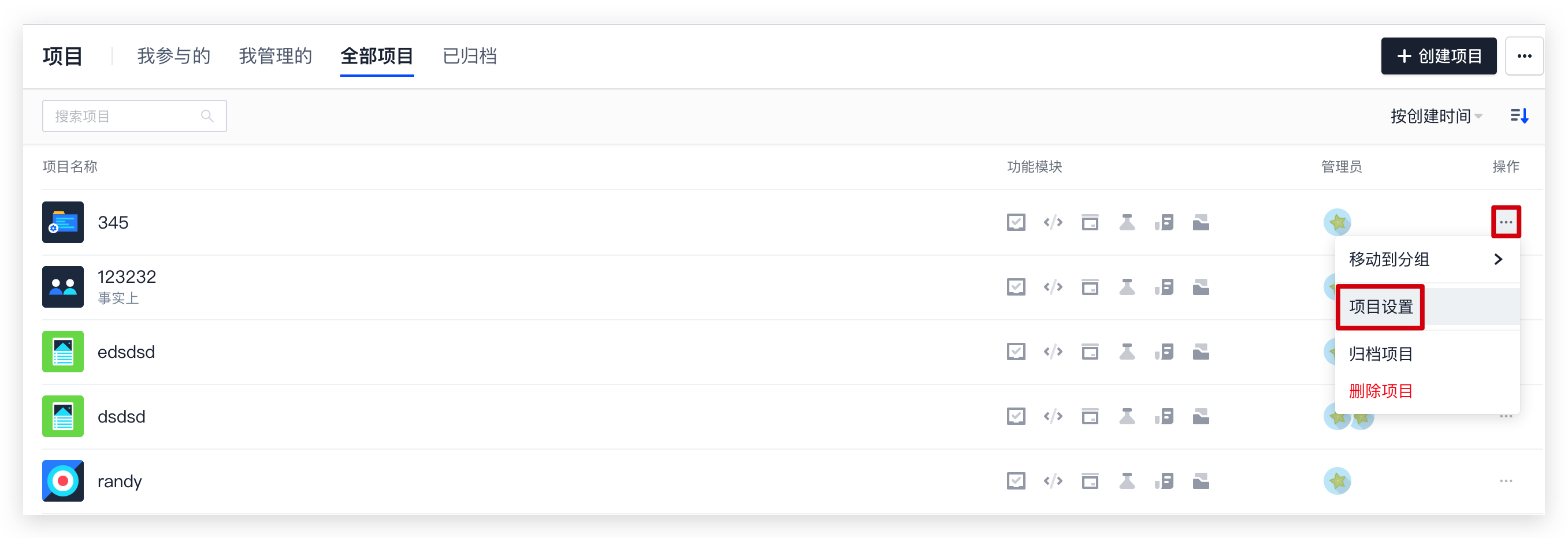Select 项目设置 from the context menu

point(1381,307)
